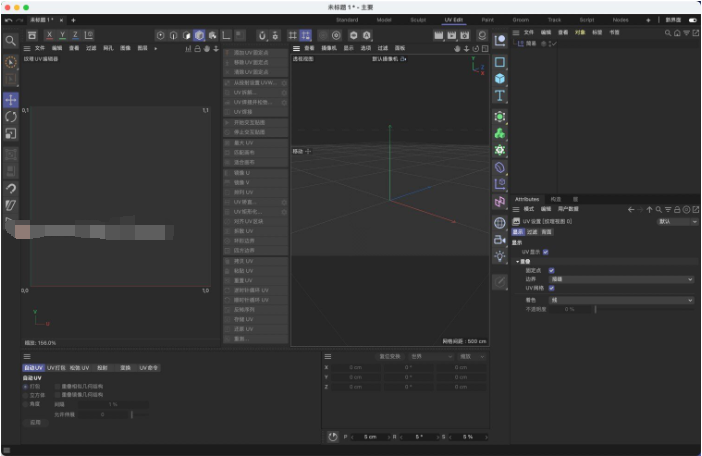Click the render view clapperboard icon
This screenshot has height=456, width=702.
pos(439,35)
